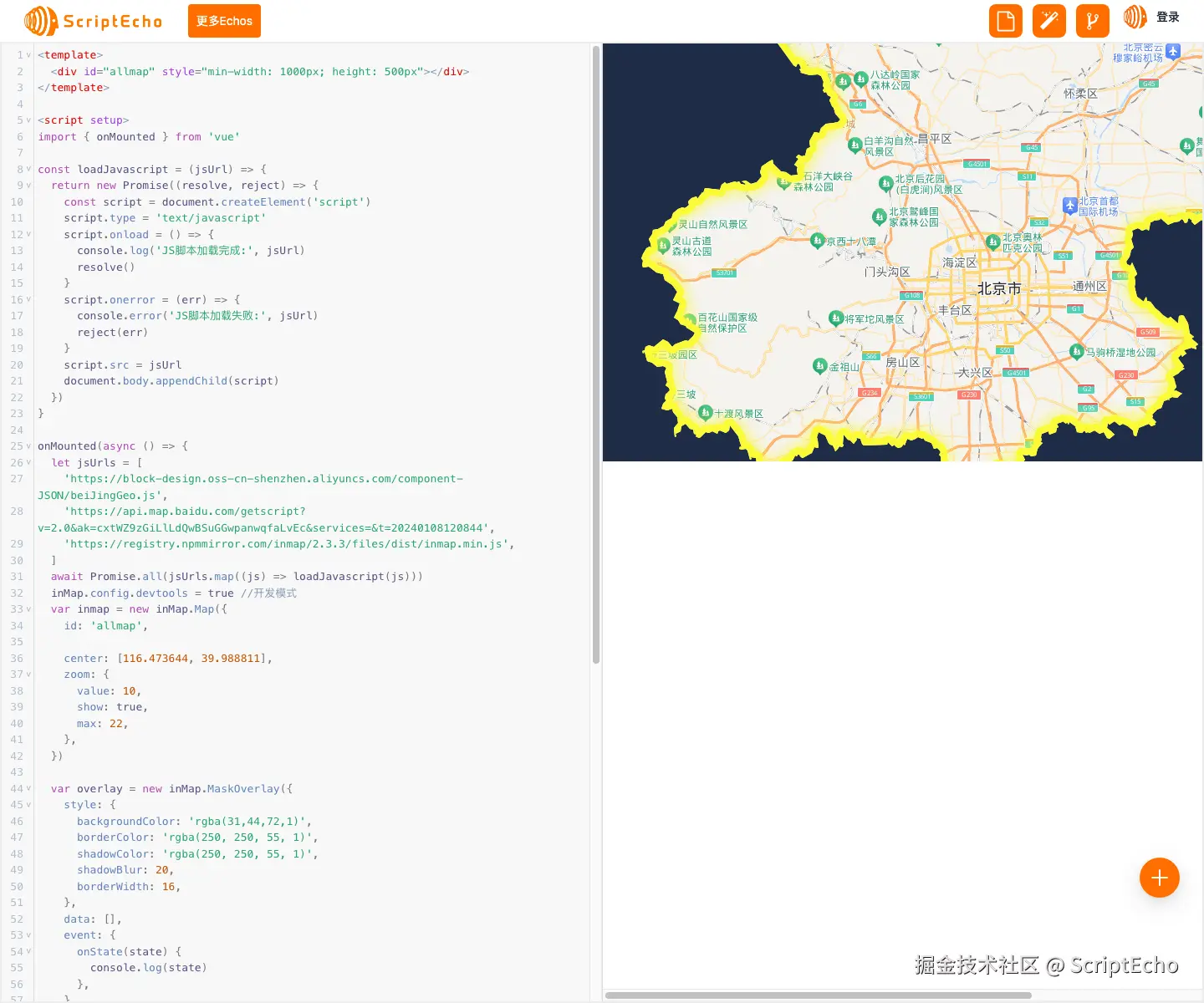The height and width of the screenshot is (1003, 1204).
Task: Click the 京西十八潭 marker icon
Action: click(x=818, y=241)
